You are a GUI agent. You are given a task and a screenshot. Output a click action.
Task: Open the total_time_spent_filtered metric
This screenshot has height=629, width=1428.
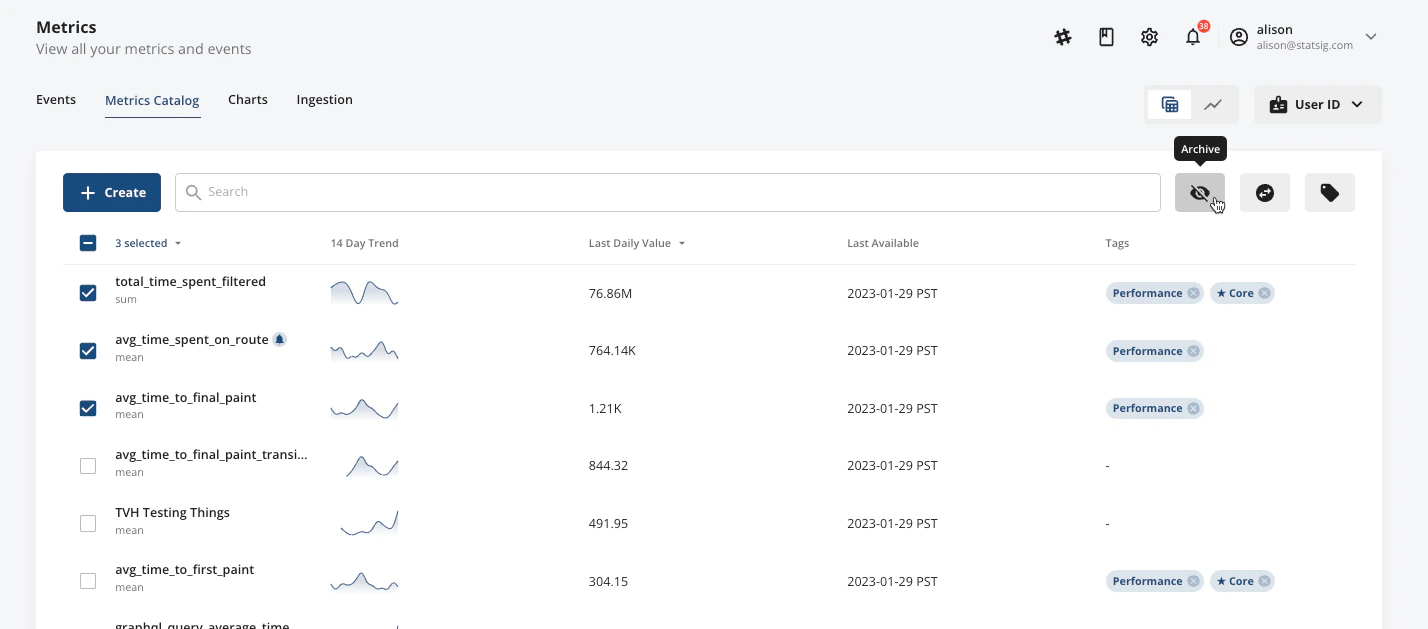[190, 282]
